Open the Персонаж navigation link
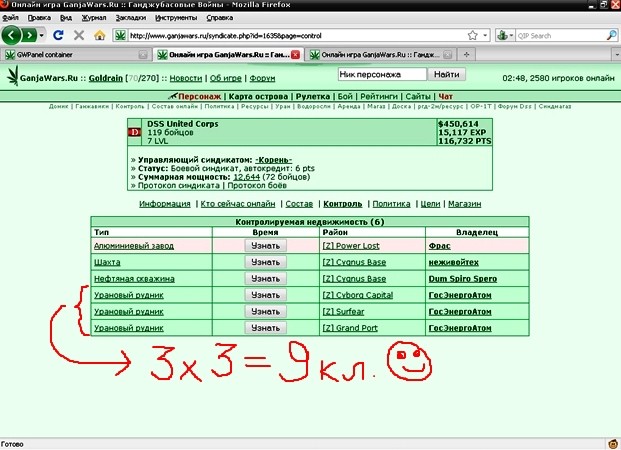The image size is (621, 450). click(x=199, y=96)
